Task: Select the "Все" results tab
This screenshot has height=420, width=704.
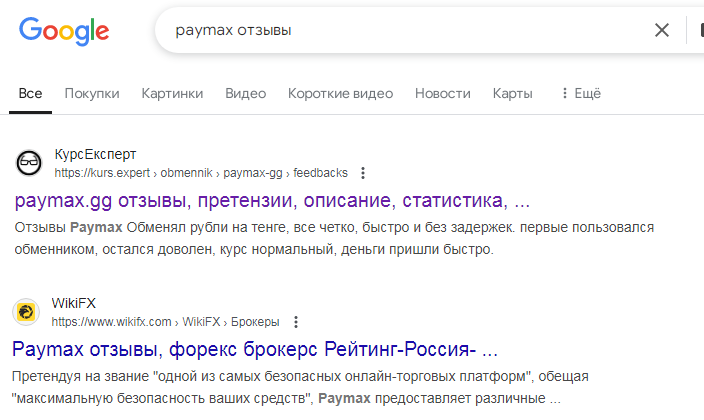Action: [x=30, y=93]
